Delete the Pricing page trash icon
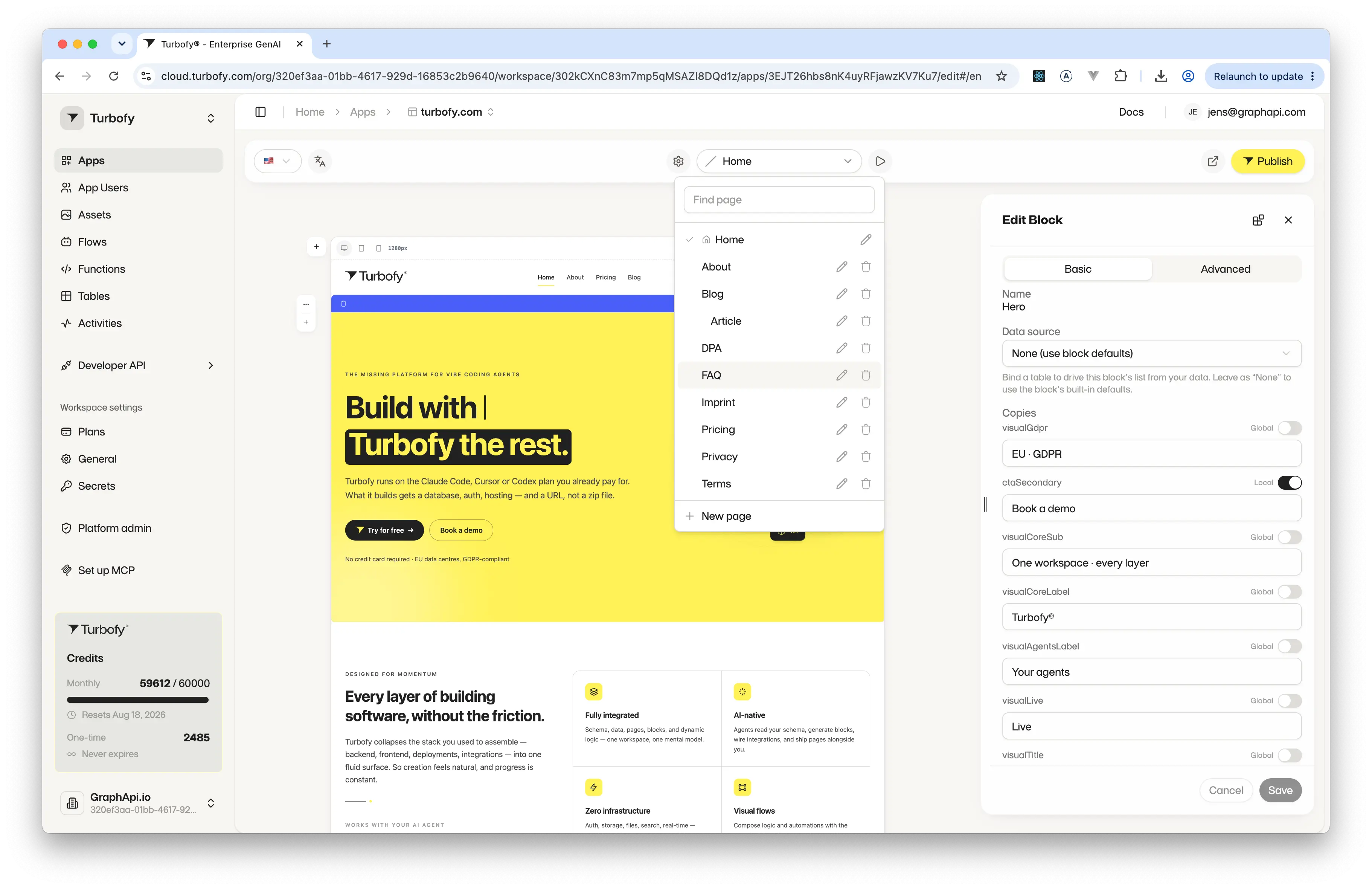This screenshot has height=889, width=1372. [866, 429]
